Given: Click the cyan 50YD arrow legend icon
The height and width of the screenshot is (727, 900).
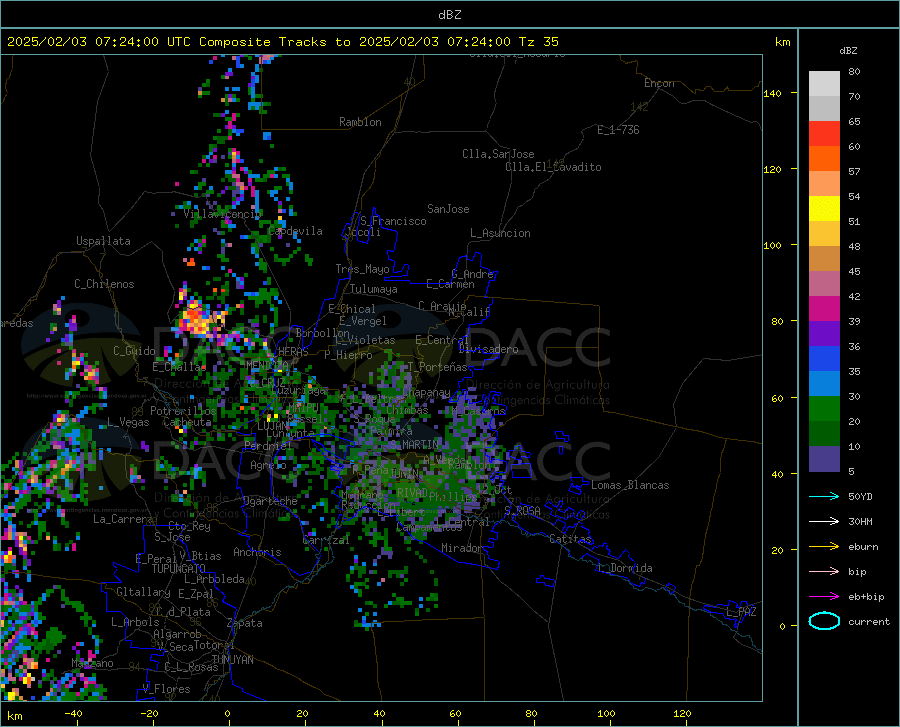Looking at the screenshot, I should pyautogui.click(x=824, y=496).
